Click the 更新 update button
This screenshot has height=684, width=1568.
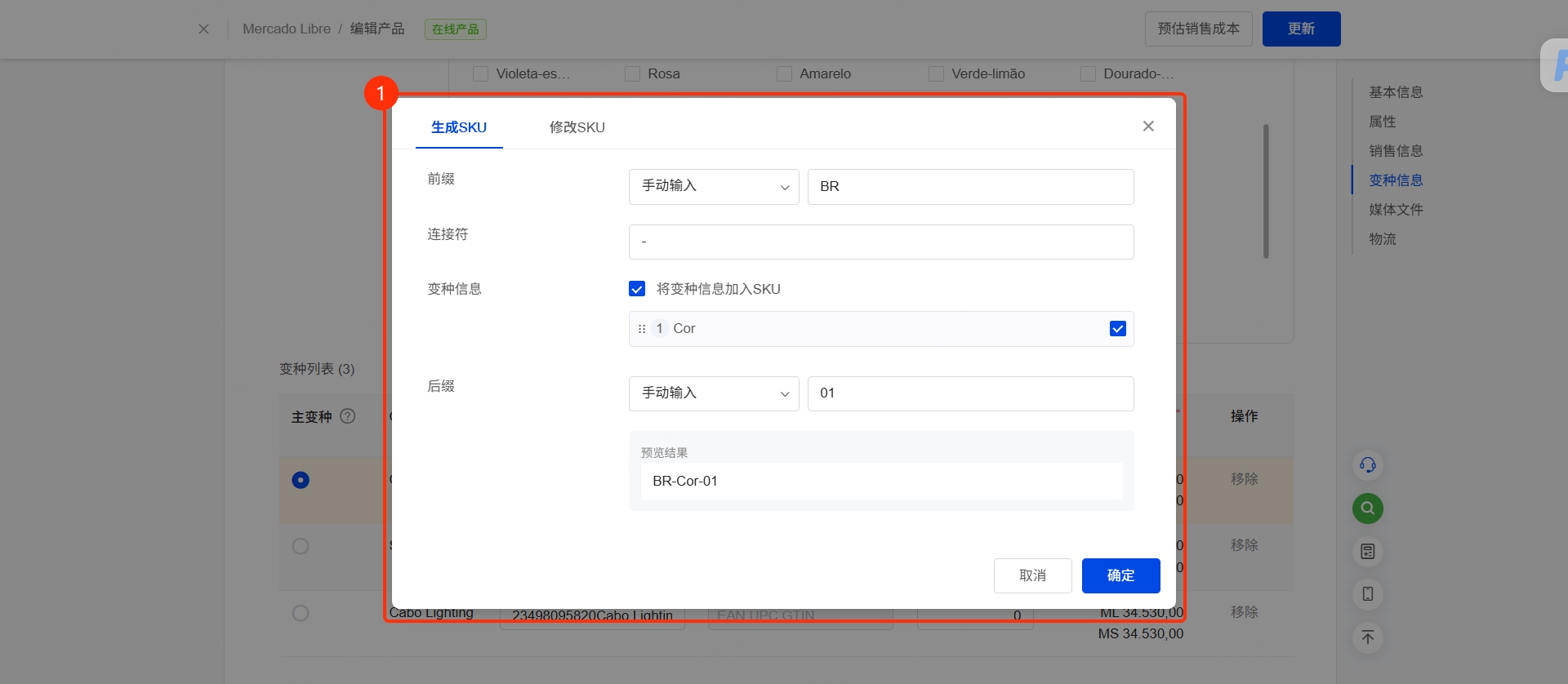pos(1302,29)
